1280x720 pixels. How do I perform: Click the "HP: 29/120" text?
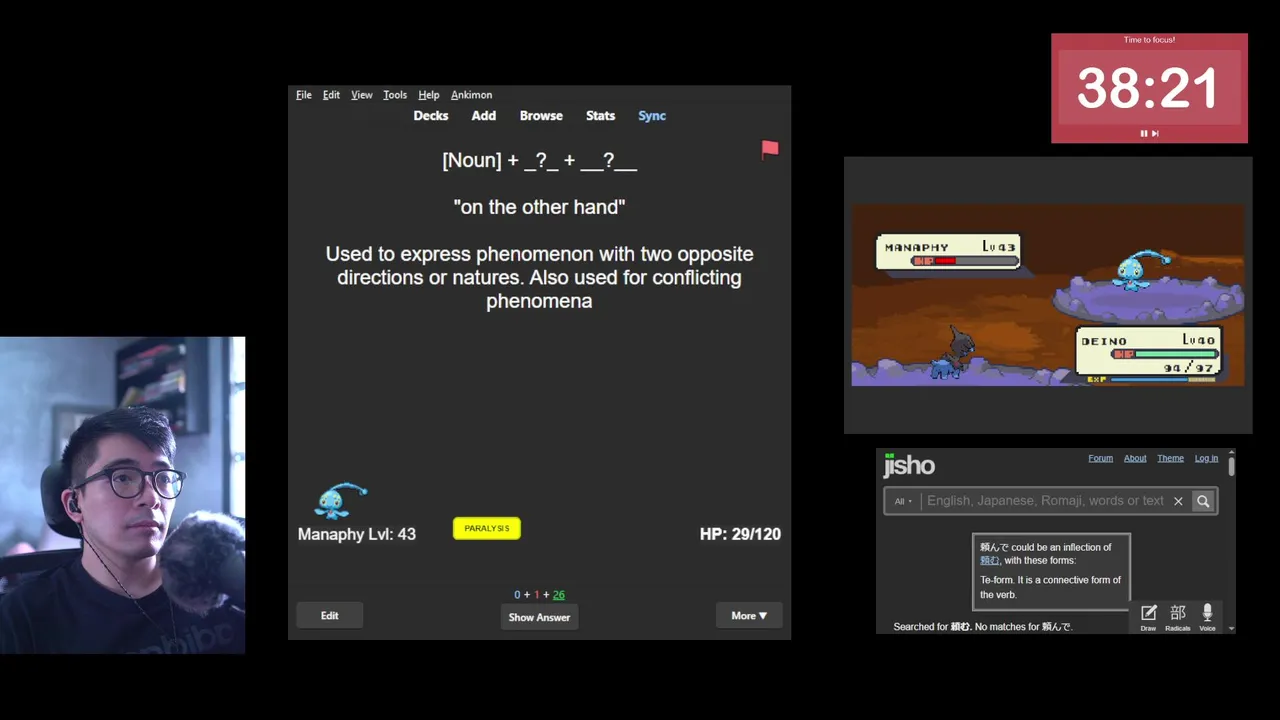point(740,534)
